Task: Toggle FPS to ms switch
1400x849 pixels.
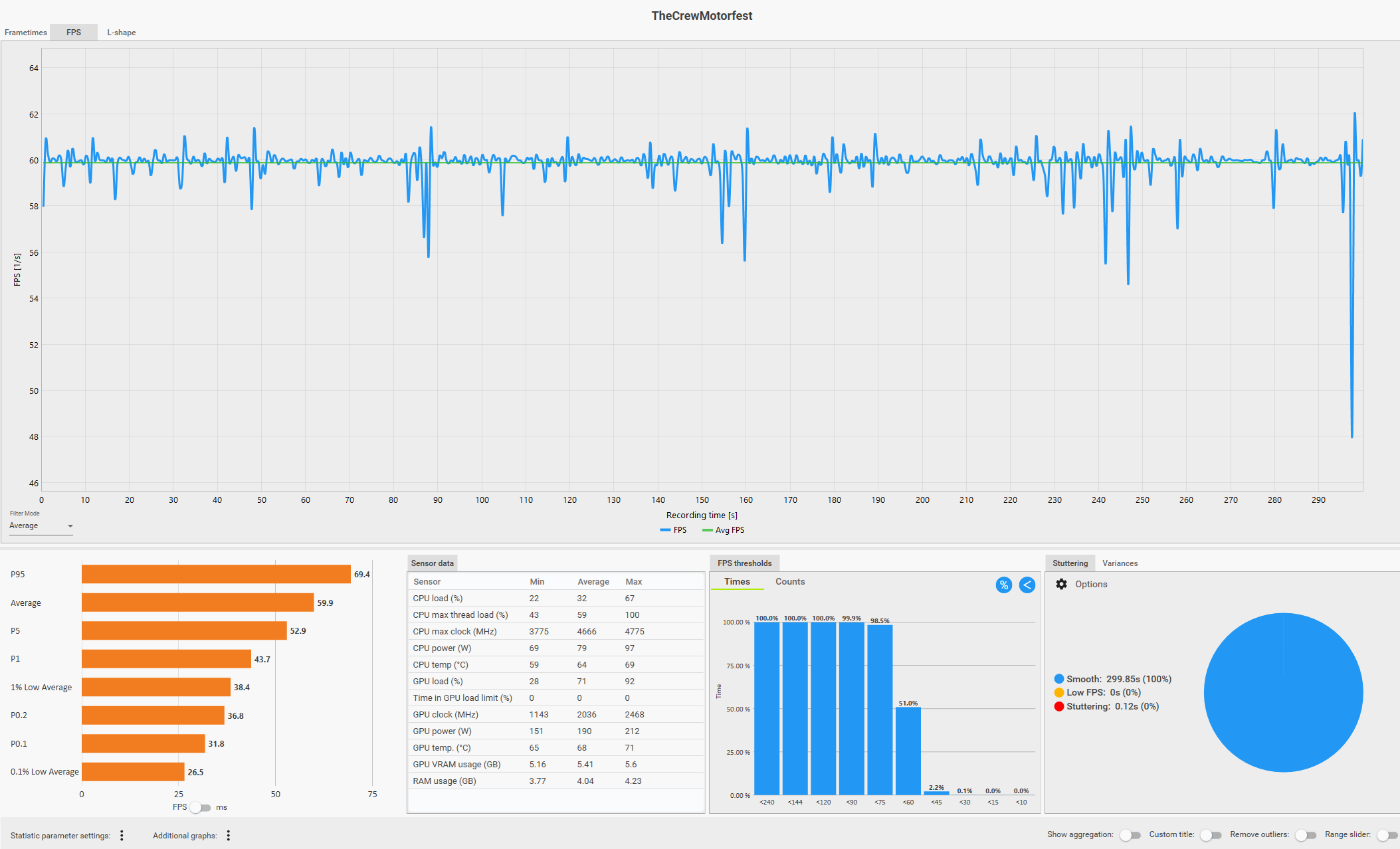Action: point(201,807)
